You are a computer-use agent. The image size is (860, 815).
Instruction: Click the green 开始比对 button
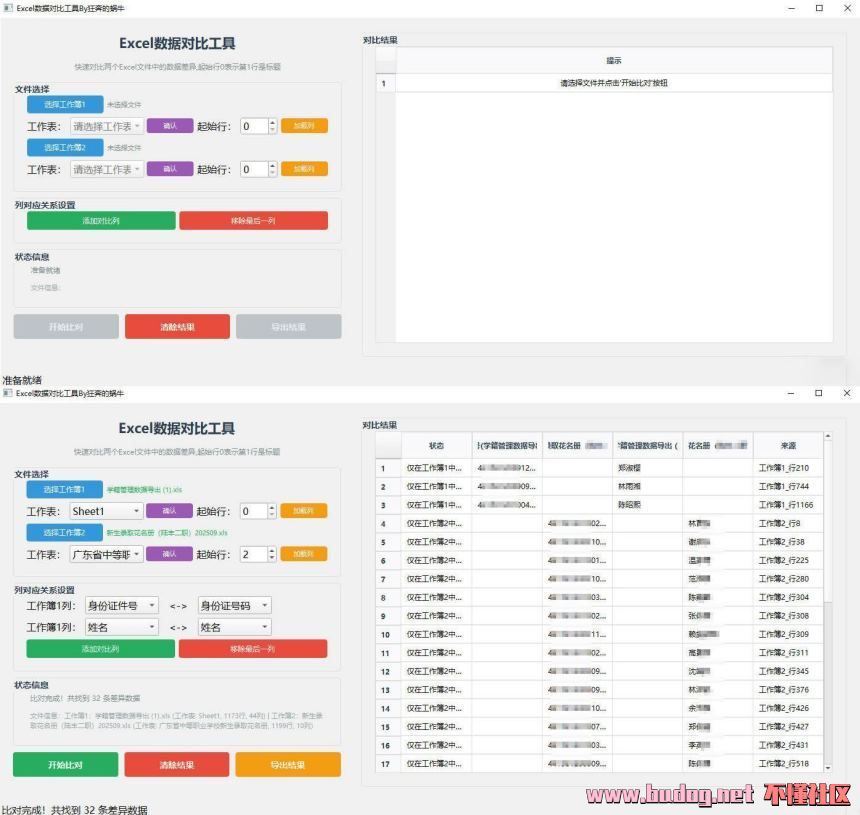[x=65, y=765]
